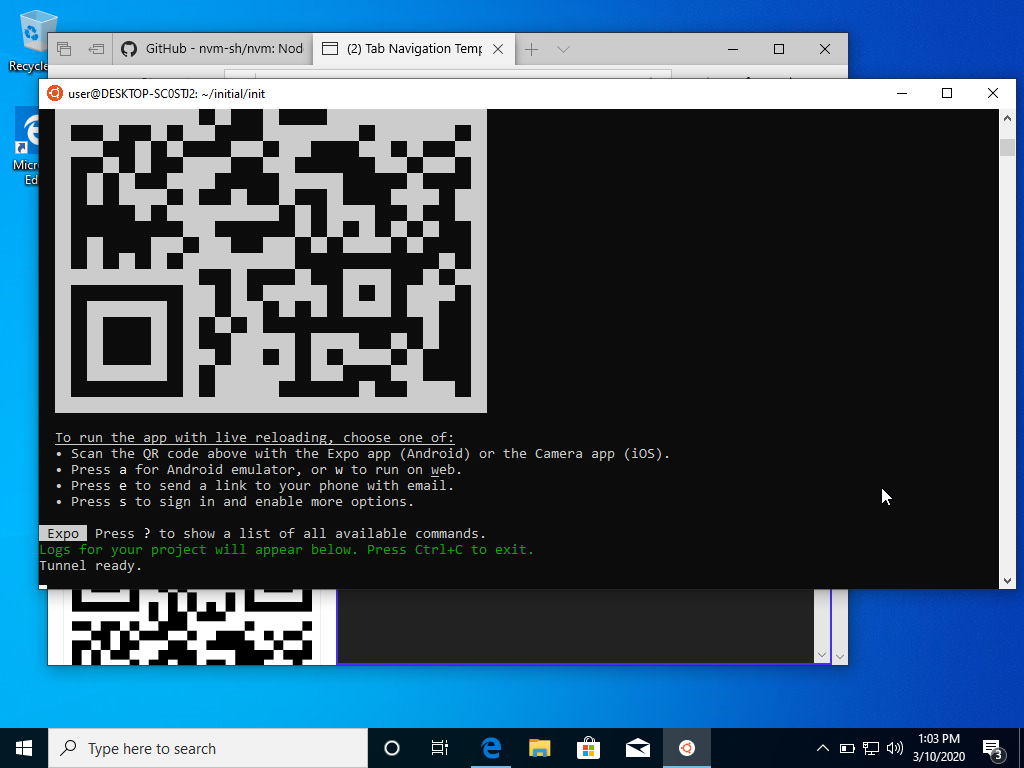Click the 'Logs for your project' line
The height and width of the screenshot is (768, 1024).
(x=287, y=550)
